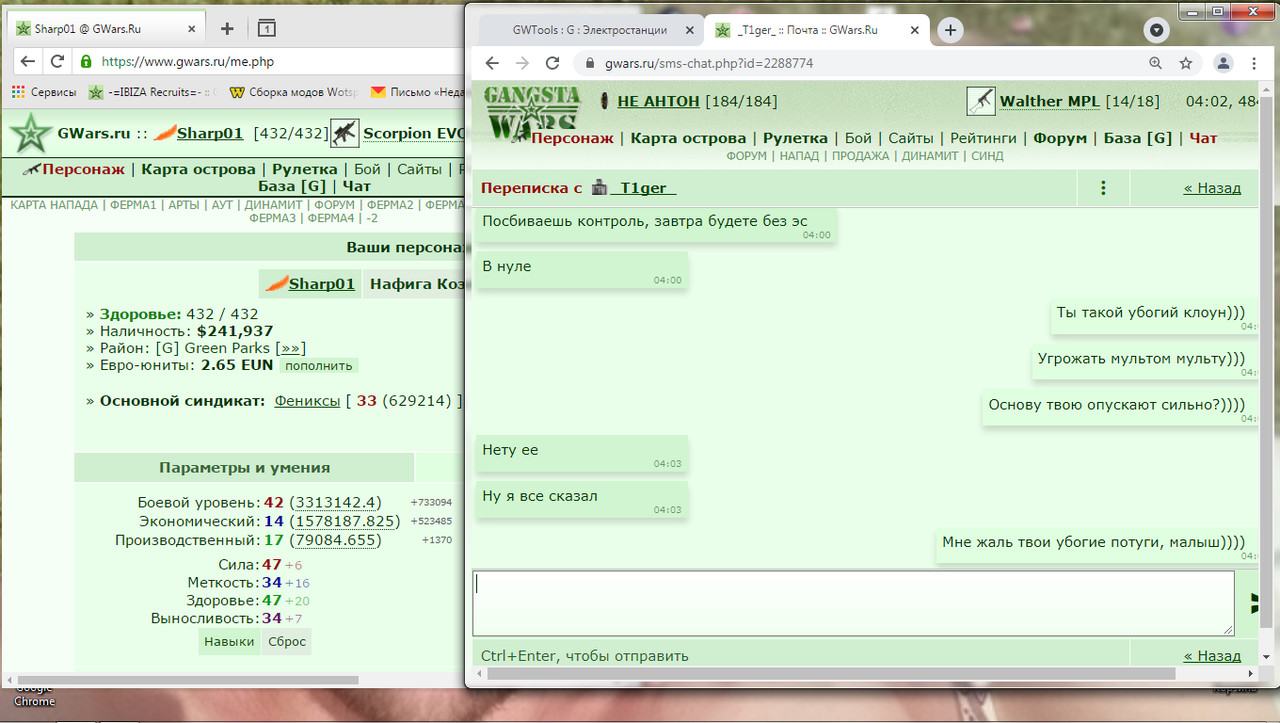
Task: Click the Scorpion EVO weapon icon in left window
Action: [344, 133]
